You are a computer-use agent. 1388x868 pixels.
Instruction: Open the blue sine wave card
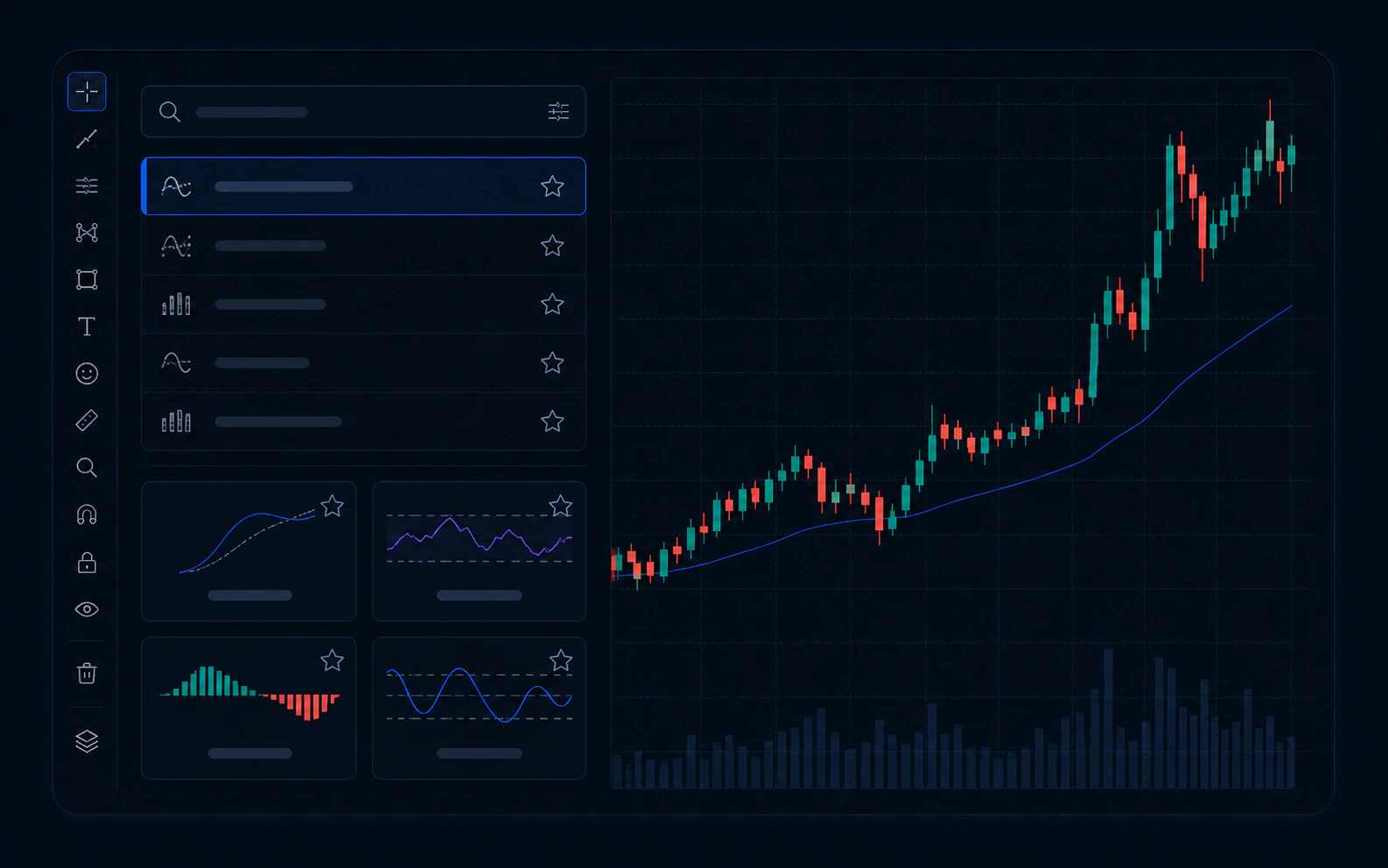coord(479,708)
